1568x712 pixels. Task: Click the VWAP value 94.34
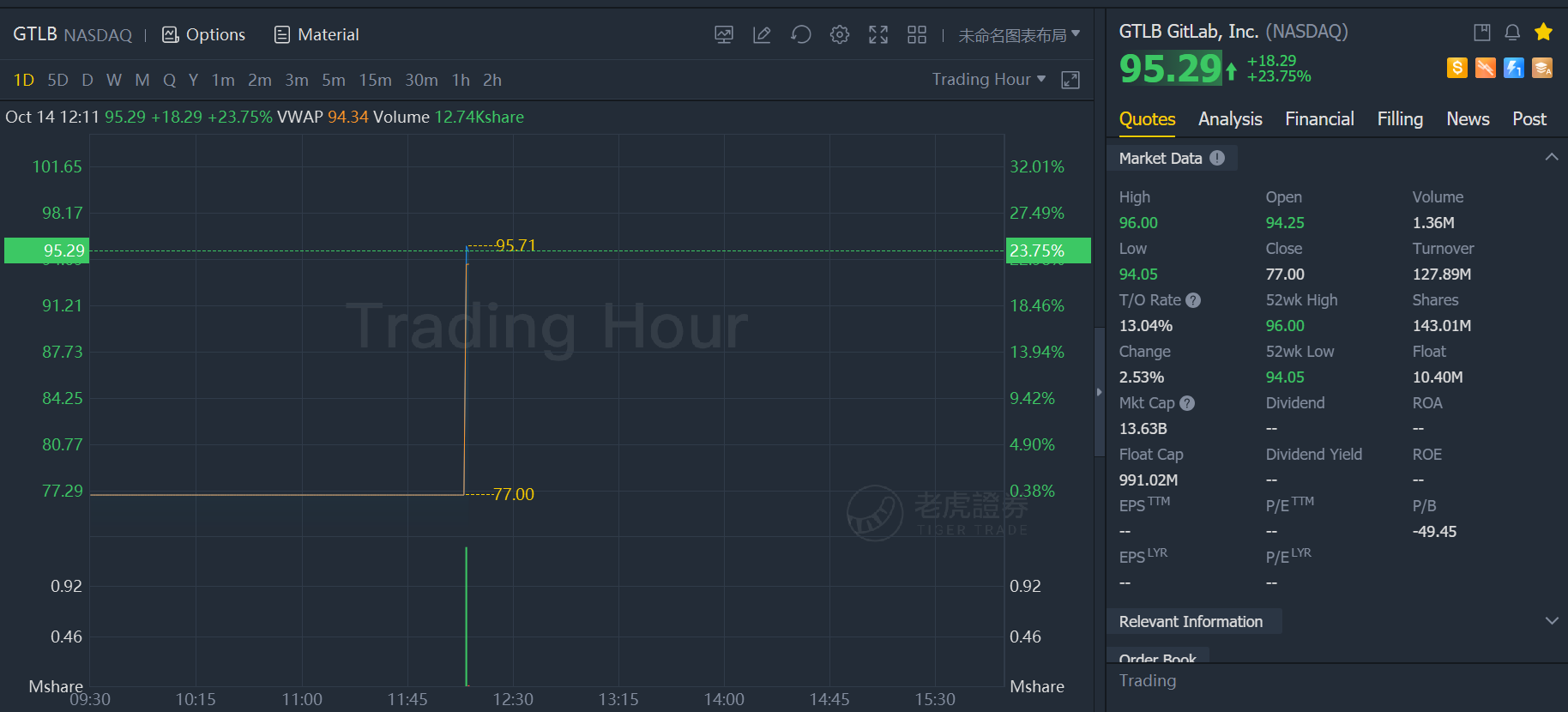348,117
